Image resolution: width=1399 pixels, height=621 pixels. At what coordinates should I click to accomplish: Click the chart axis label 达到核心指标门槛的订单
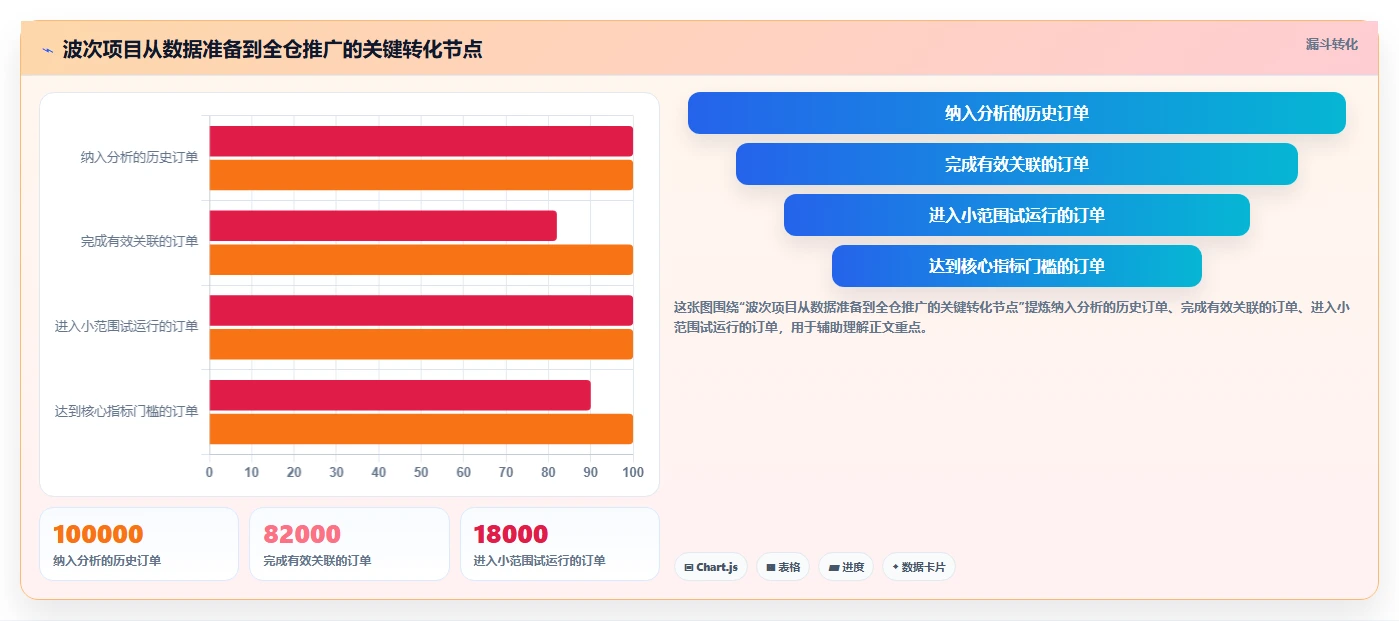[x=127, y=411]
